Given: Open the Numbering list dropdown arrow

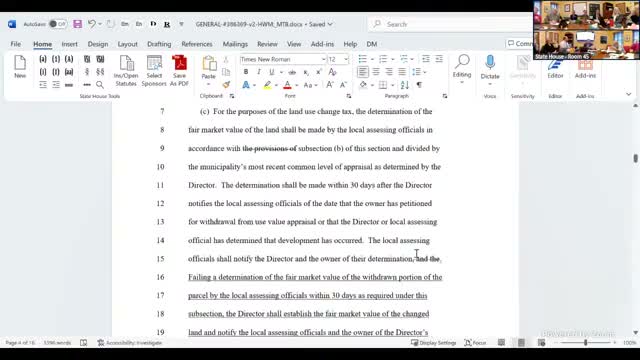Looking at the screenshot, I should tap(392, 60).
